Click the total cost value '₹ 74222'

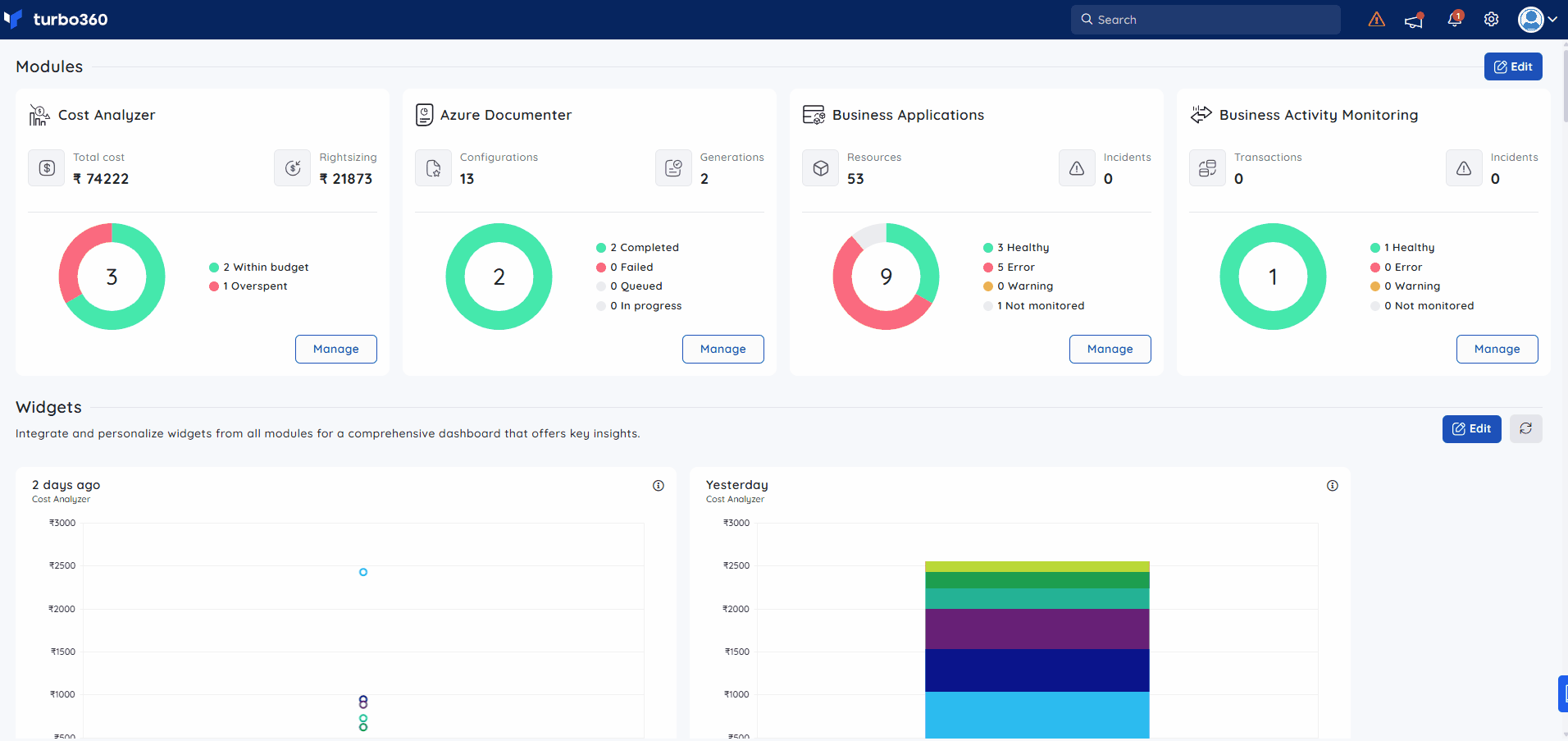pyautogui.click(x=101, y=179)
